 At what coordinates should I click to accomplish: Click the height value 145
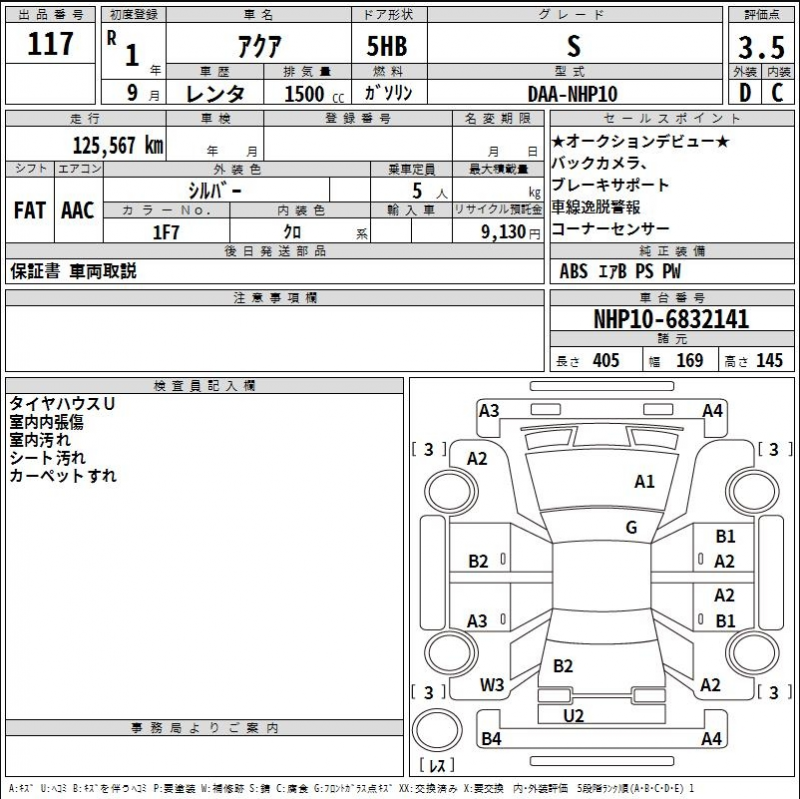point(769,361)
